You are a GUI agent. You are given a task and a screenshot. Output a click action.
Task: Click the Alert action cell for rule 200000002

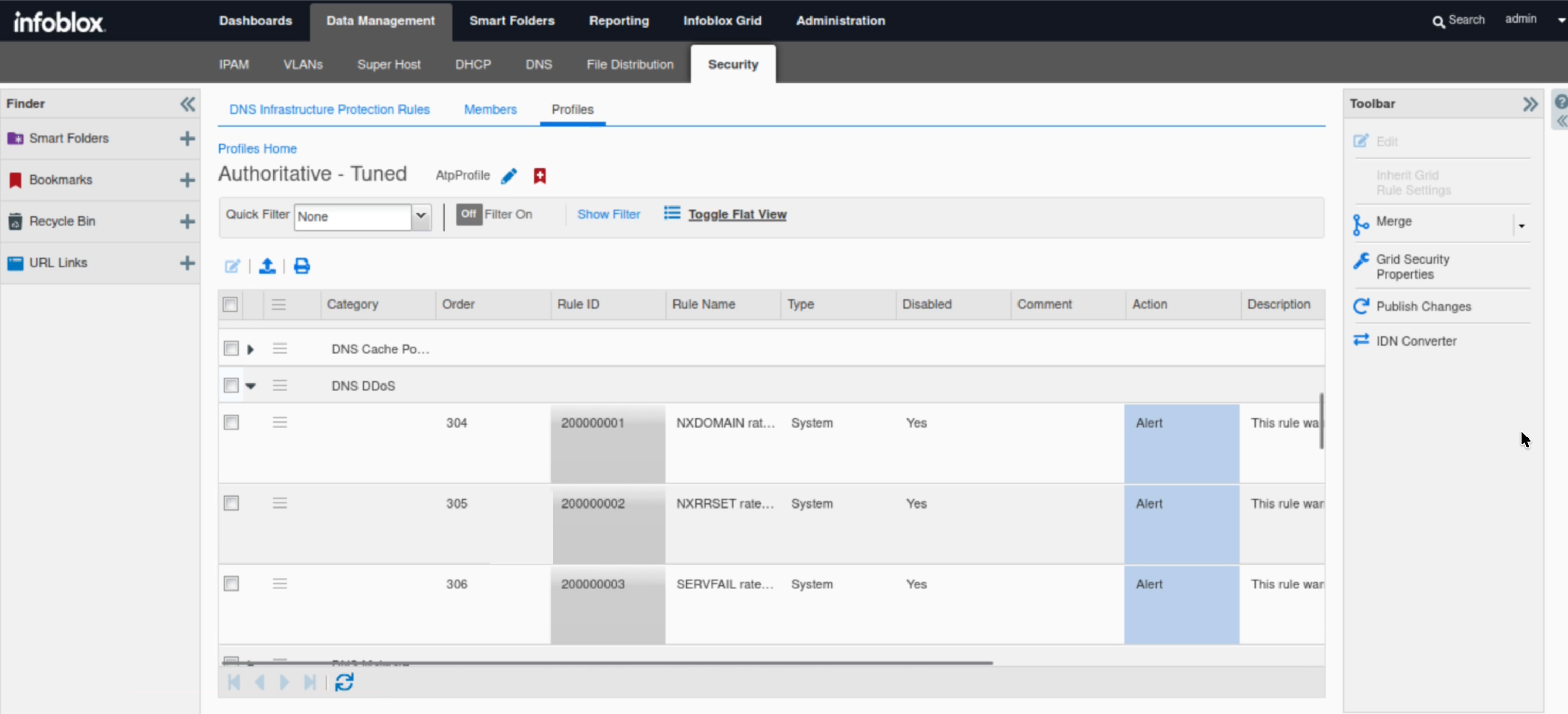[x=1181, y=525]
